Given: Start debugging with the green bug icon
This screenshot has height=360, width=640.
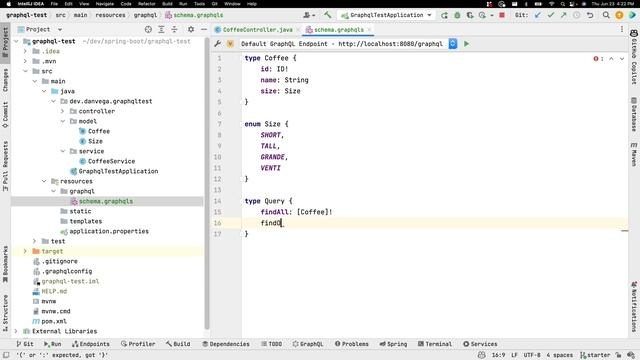Looking at the screenshot, I should 457,15.
